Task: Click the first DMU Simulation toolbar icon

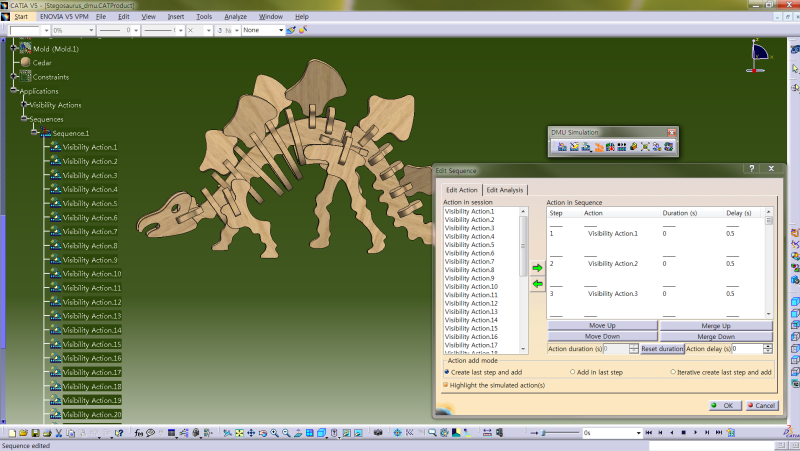Action: 562,147
